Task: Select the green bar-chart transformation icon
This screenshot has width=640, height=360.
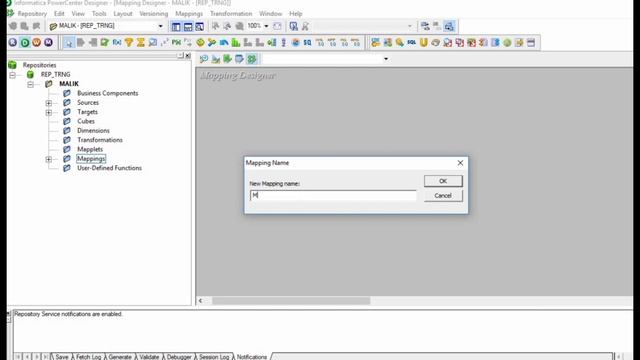Action: point(236,42)
